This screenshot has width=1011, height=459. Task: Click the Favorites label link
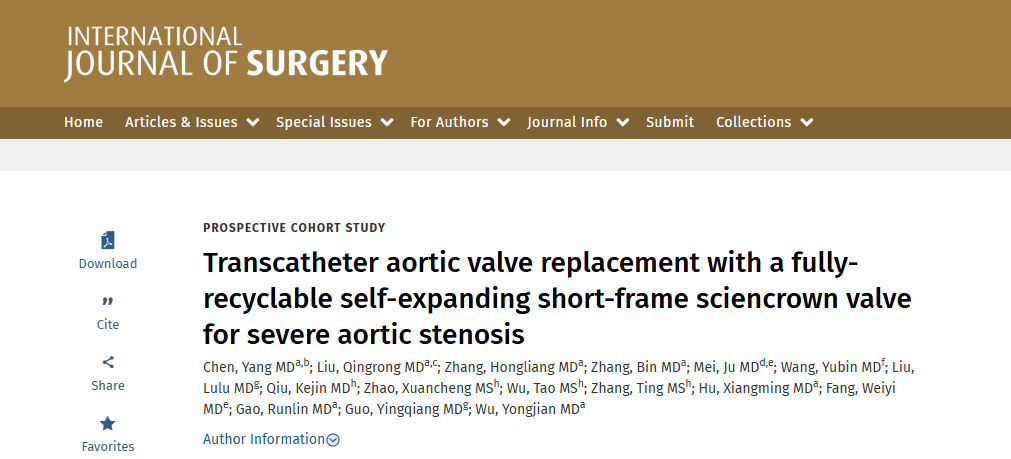[x=108, y=447]
